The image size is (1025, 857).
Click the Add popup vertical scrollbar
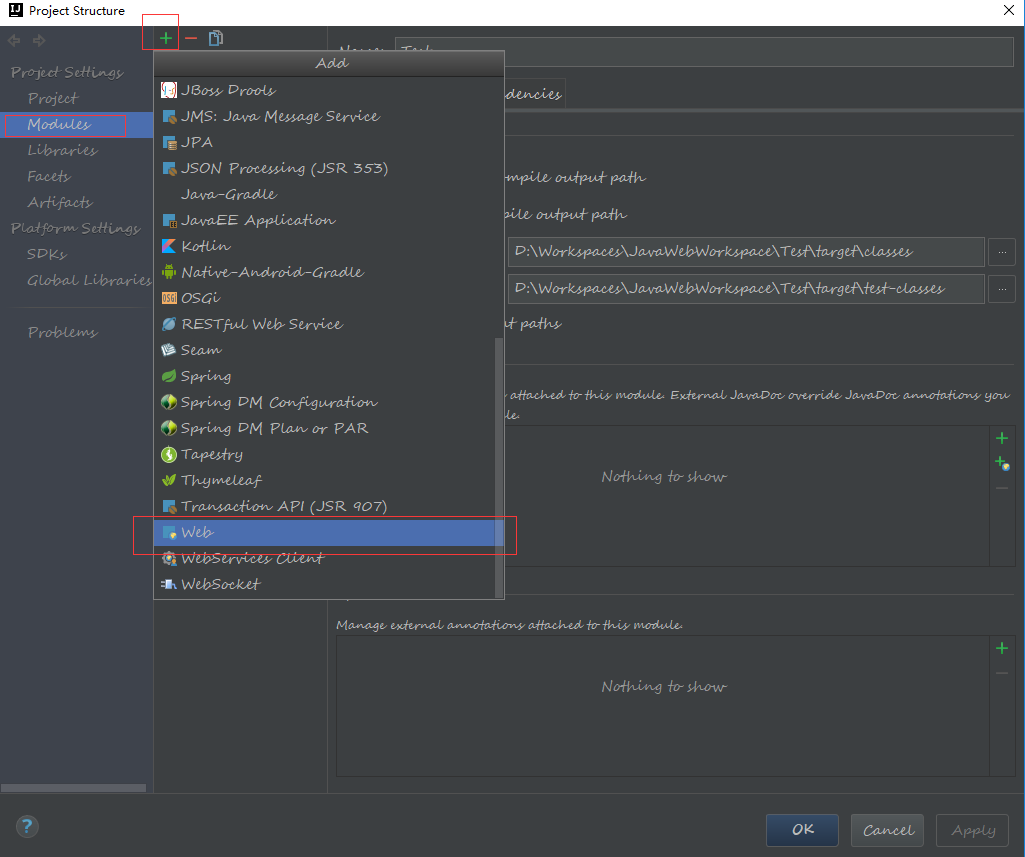pyautogui.click(x=499, y=467)
